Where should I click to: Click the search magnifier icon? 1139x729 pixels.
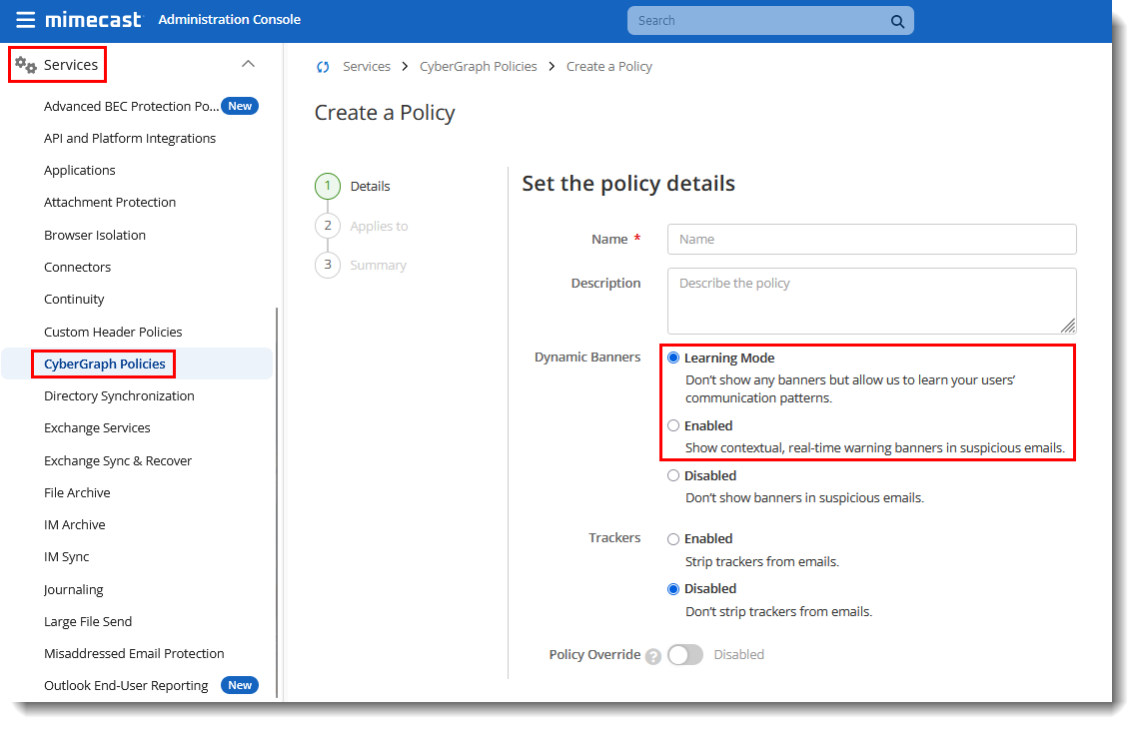897,21
